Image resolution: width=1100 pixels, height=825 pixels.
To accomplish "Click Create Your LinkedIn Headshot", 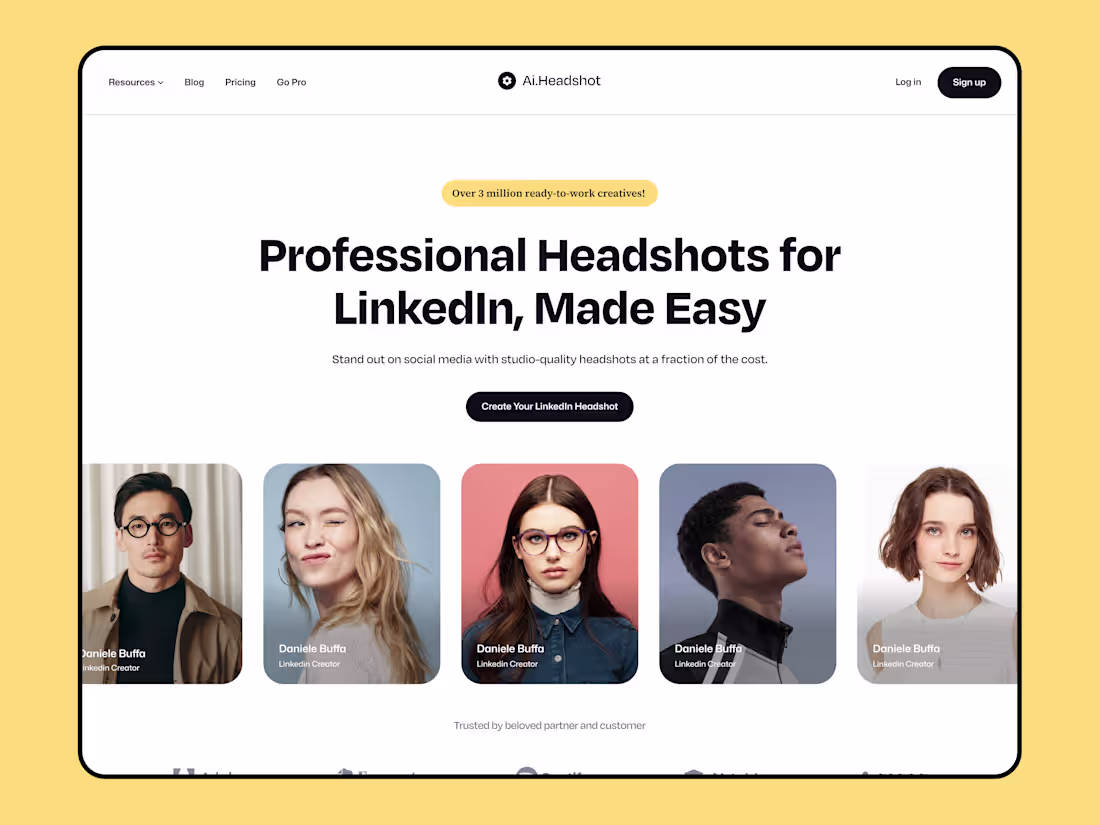I will pyautogui.click(x=549, y=406).
